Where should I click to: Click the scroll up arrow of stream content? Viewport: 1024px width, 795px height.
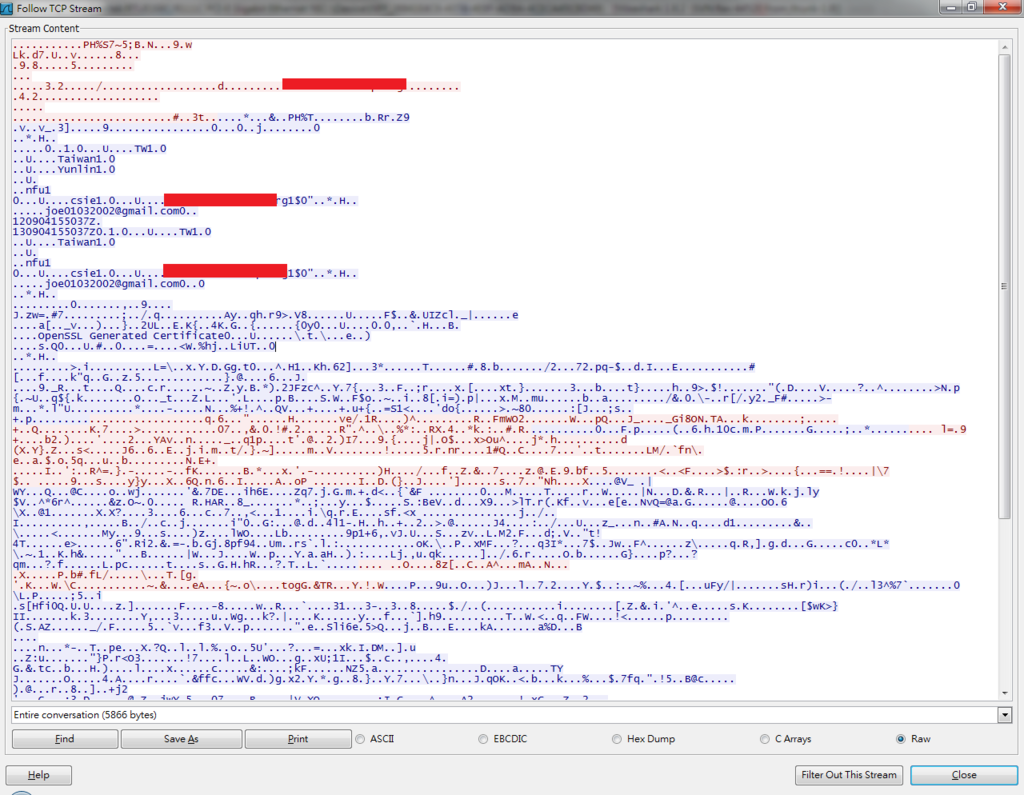point(1004,46)
